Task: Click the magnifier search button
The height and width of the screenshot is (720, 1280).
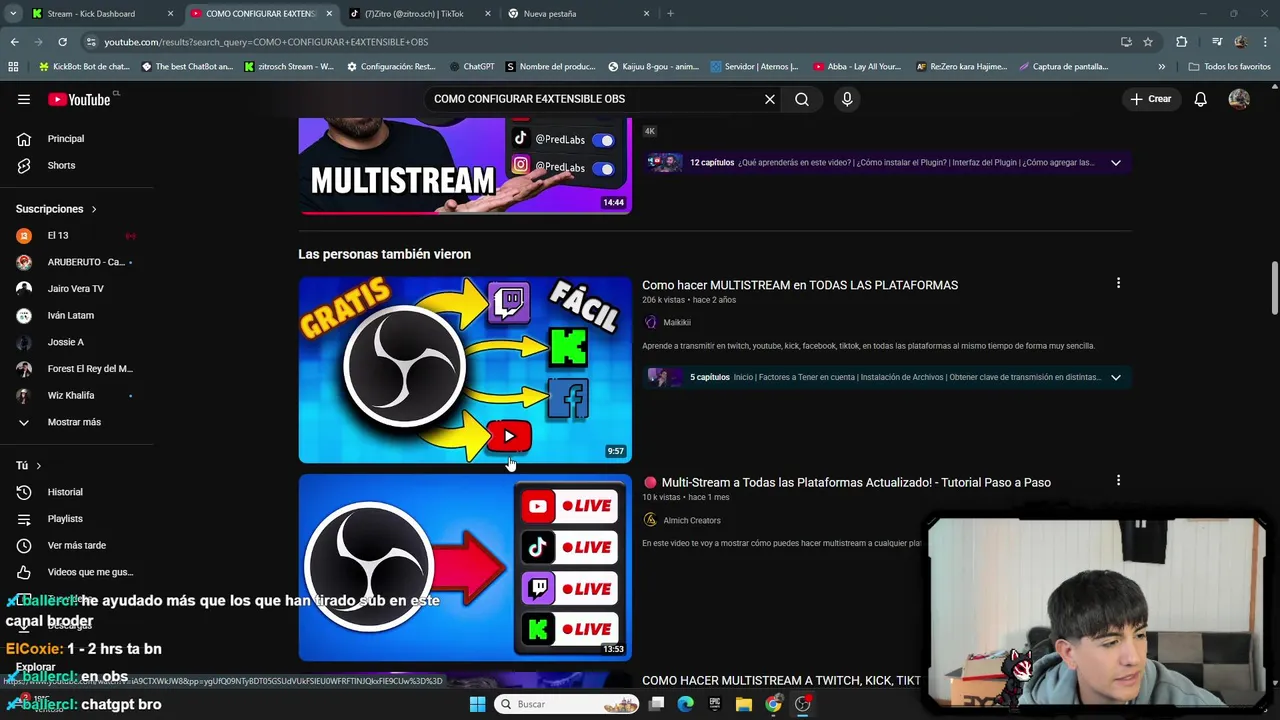Action: tap(802, 99)
